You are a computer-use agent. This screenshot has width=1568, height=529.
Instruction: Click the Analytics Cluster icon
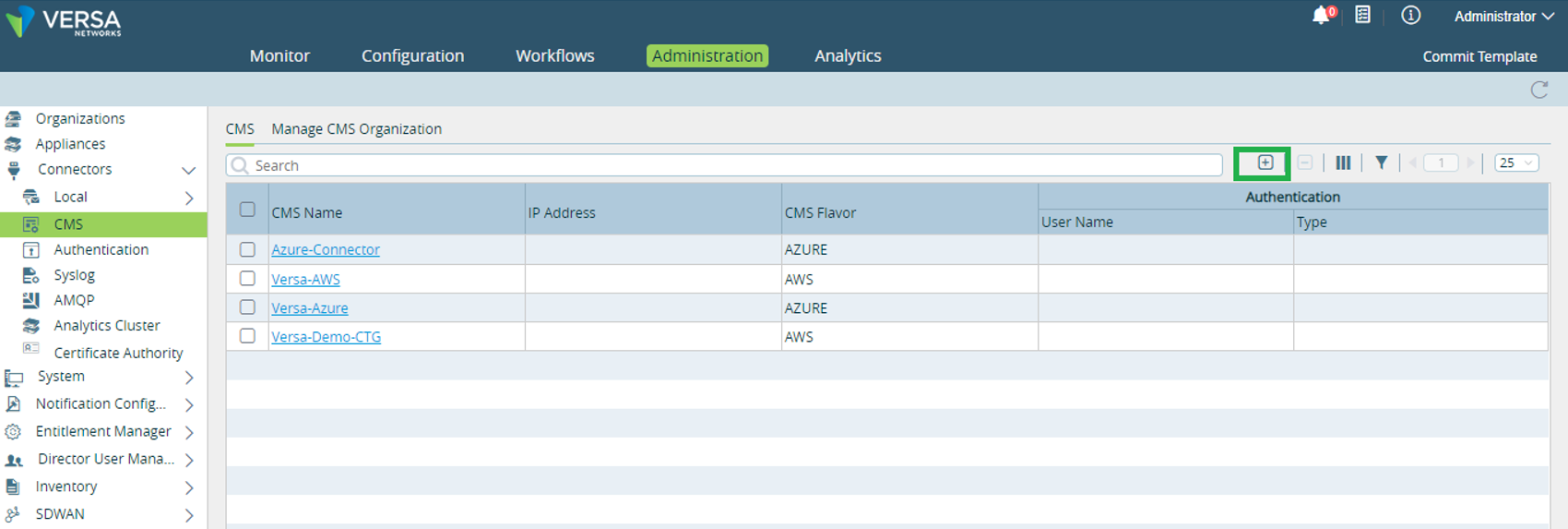(31, 326)
